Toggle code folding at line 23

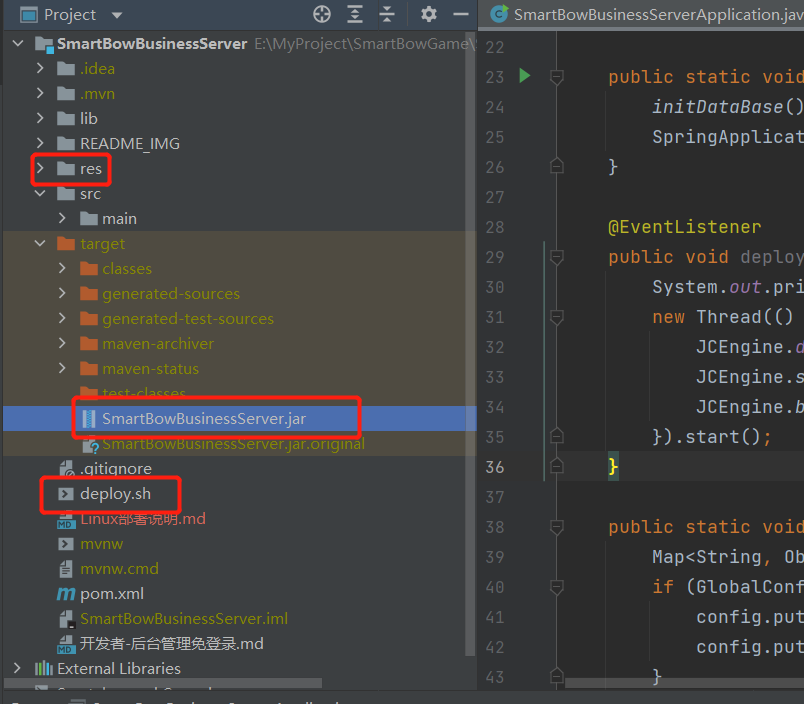[557, 77]
